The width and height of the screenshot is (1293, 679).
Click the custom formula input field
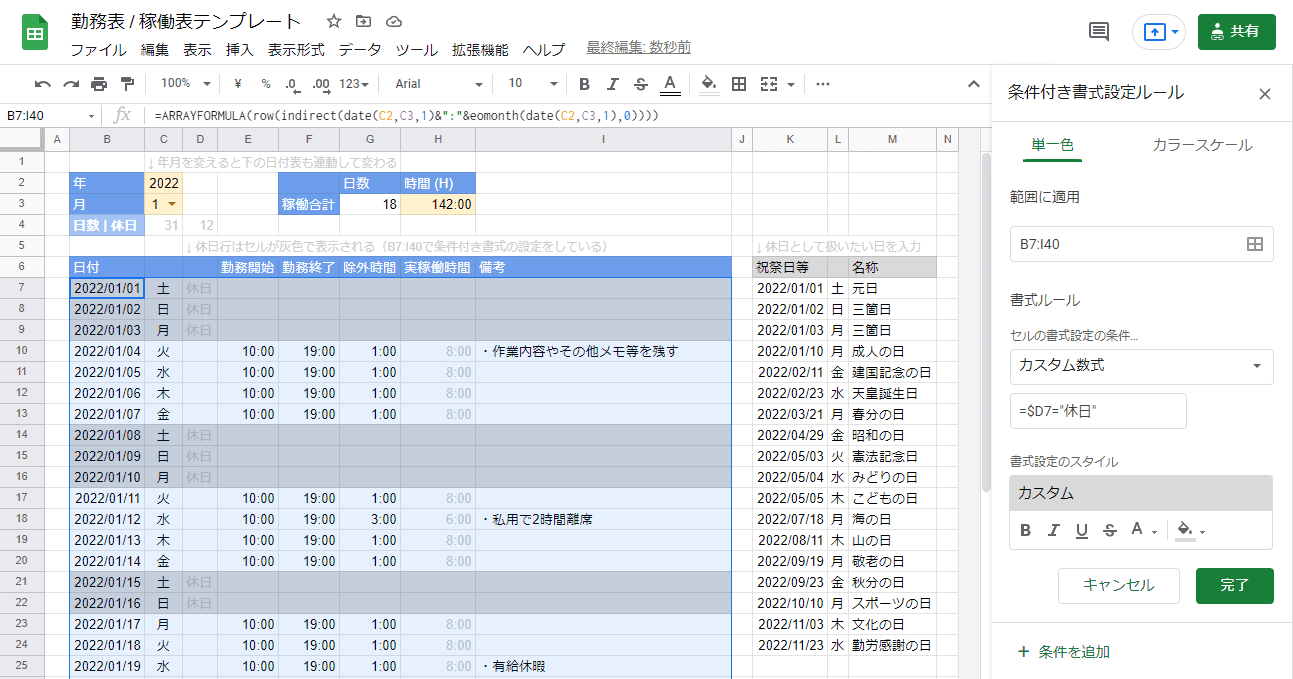pos(1098,411)
